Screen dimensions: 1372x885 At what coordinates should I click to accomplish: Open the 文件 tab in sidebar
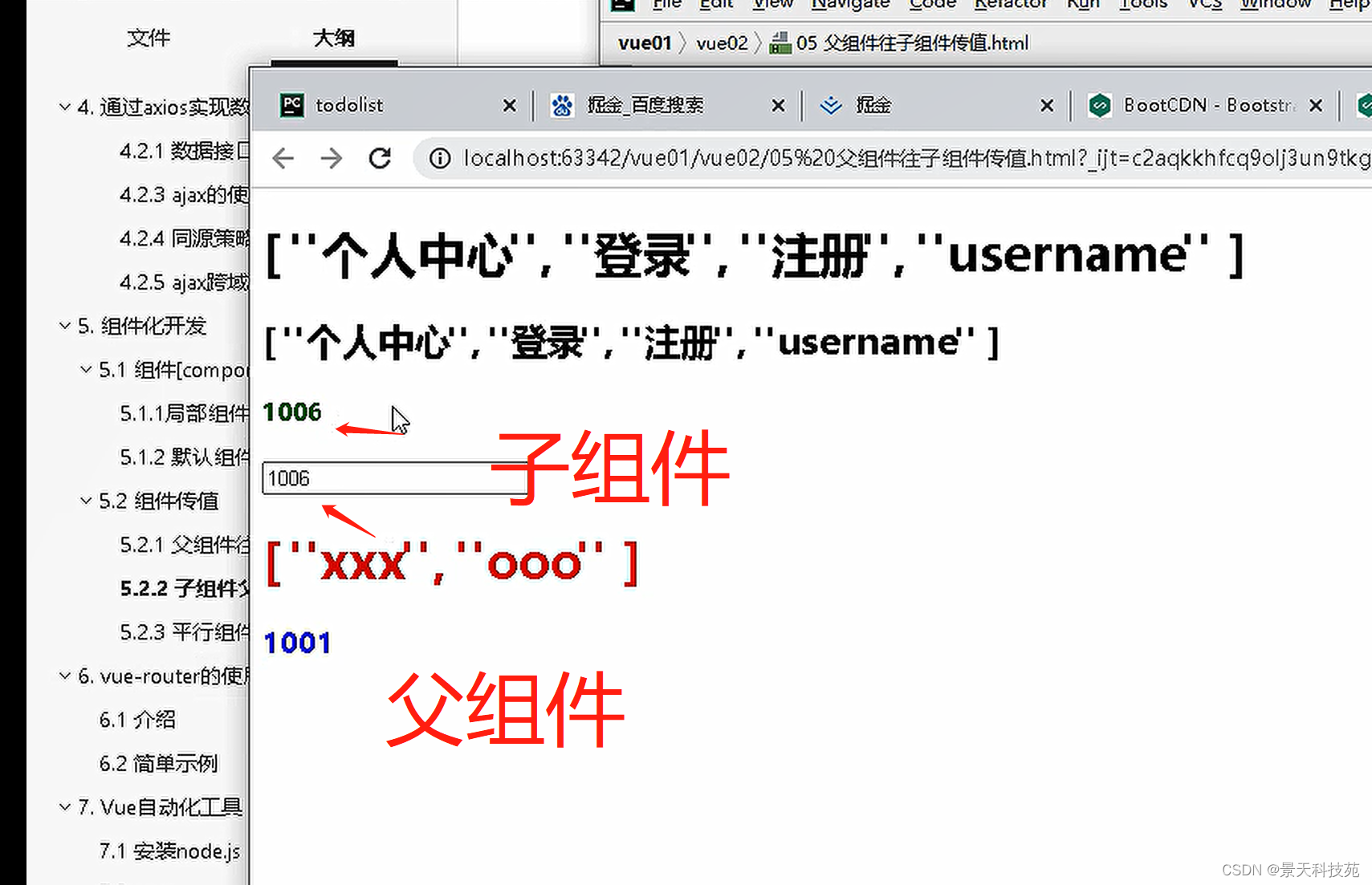pyautogui.click(x=149, y=38)
